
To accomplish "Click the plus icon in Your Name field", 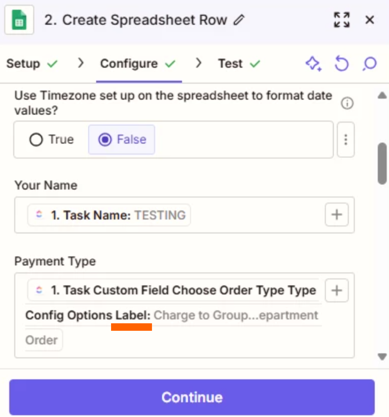I will (x=337, y=214).
